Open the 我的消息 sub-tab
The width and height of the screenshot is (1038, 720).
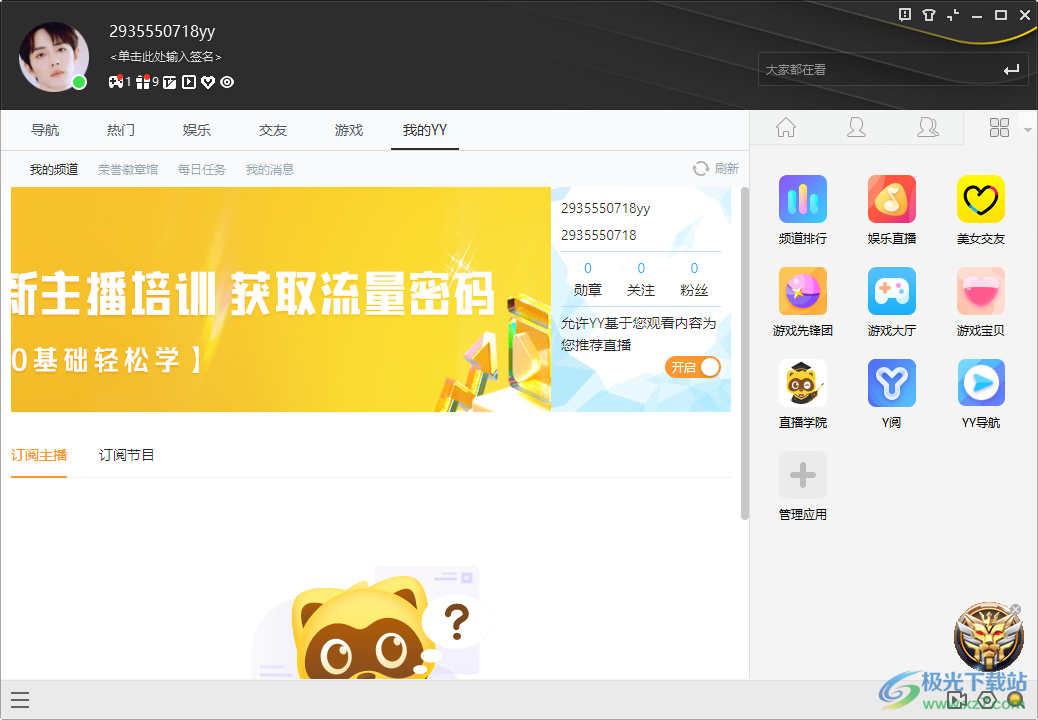tap(270, 169)
